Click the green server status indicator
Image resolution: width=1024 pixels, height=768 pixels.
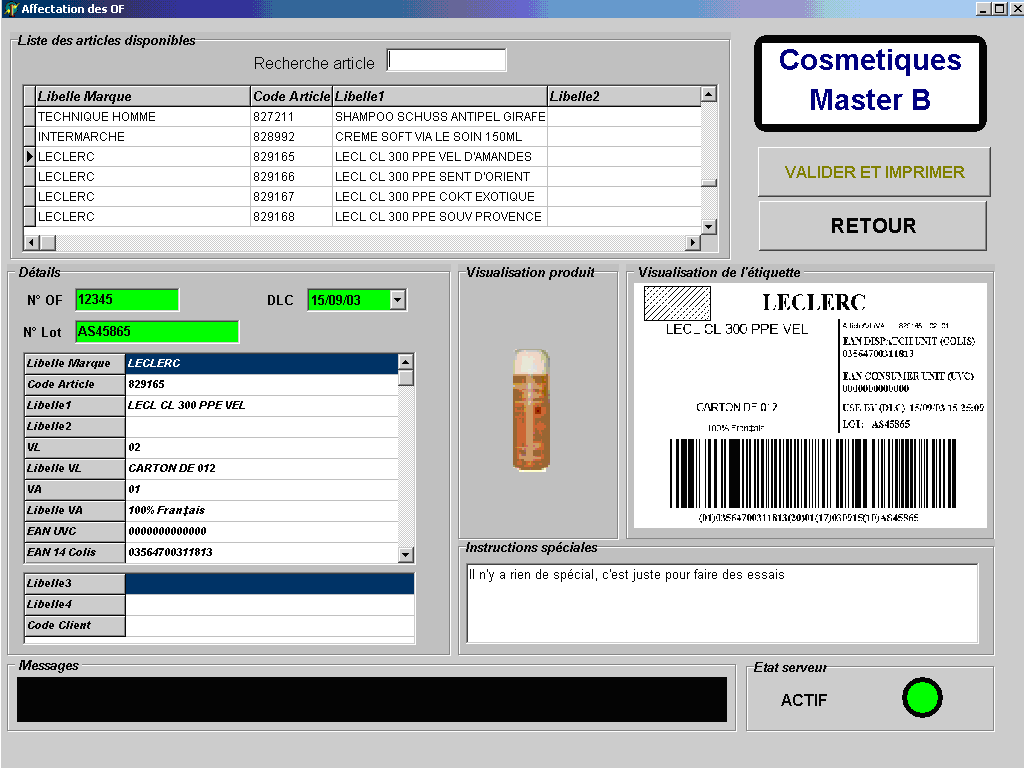(x=922, y=697)
